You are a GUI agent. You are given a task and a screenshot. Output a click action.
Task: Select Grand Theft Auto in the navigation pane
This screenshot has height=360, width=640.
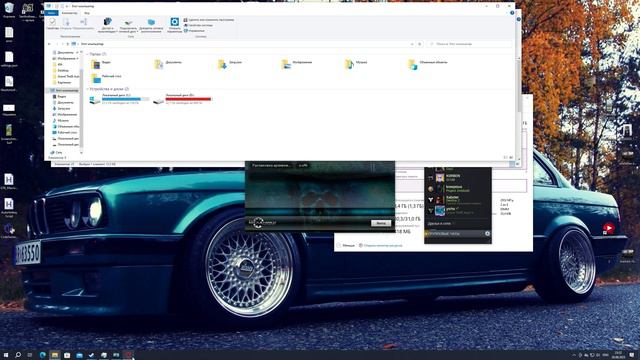point(66,76)
